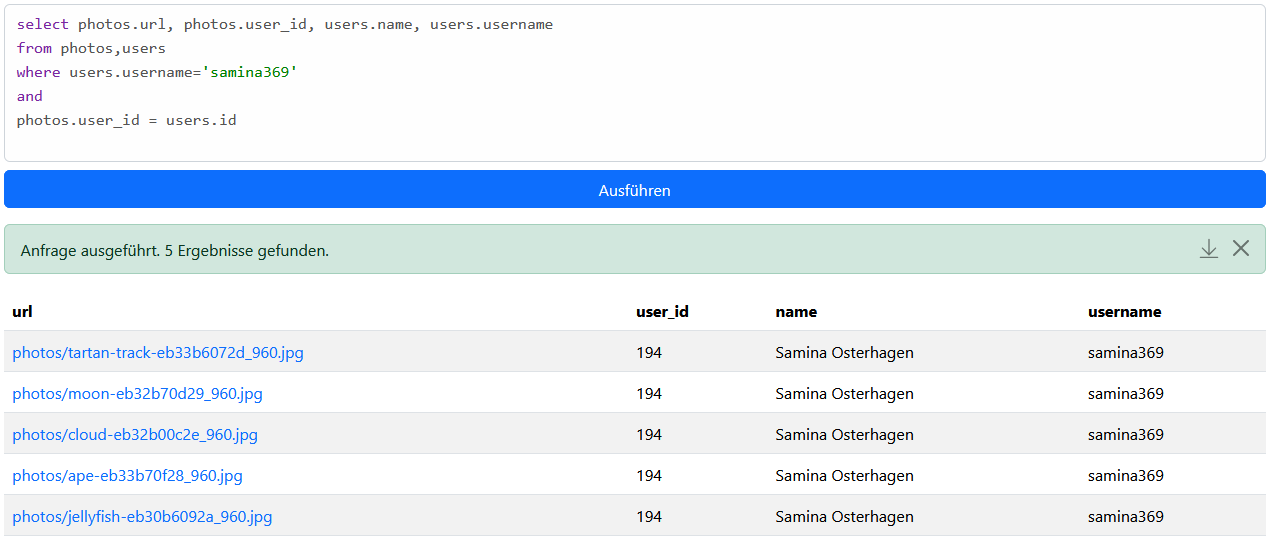Viewport: 1270px width, 546px height.
Task: Click the url column header
Action: [22, 312]
